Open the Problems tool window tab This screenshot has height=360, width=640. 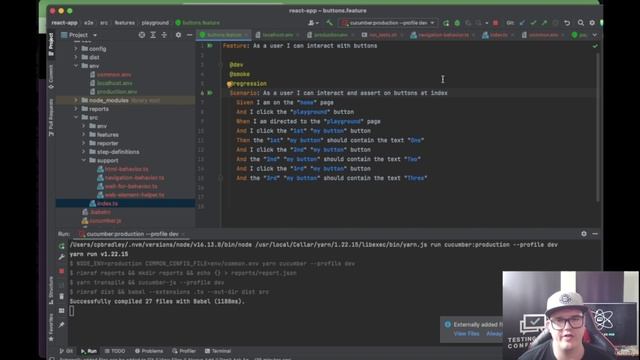point(149,351)
